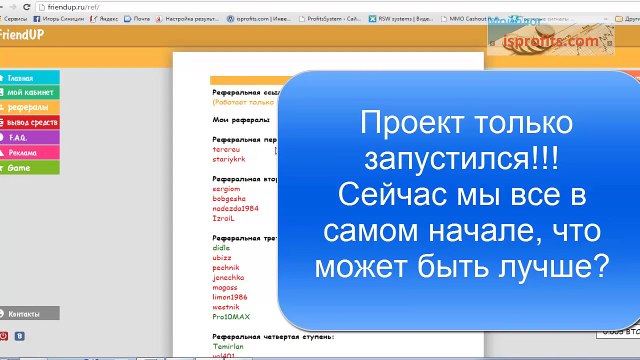Open the isprofits.com bookmark
Screen dimensions: 640x360
[x=259, y=19]
